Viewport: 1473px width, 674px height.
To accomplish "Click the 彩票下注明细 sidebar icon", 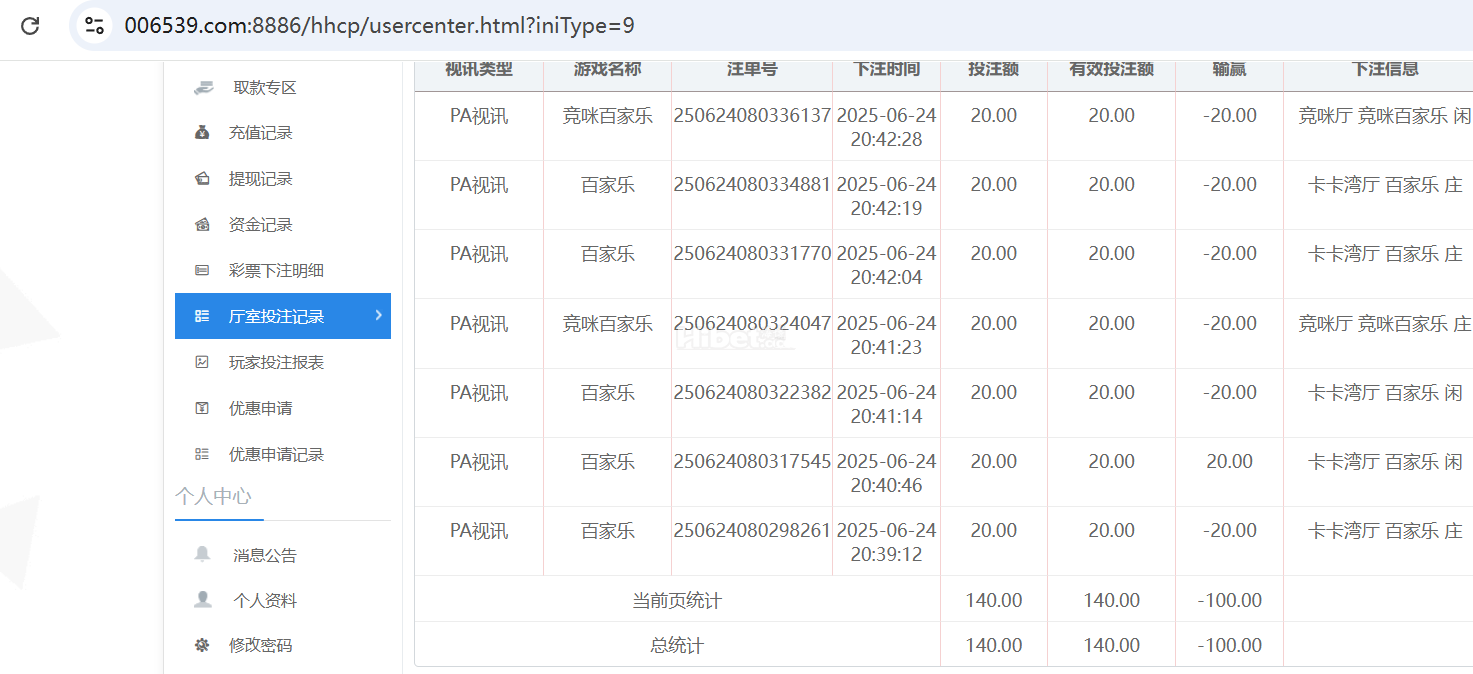I will (202, 270).
